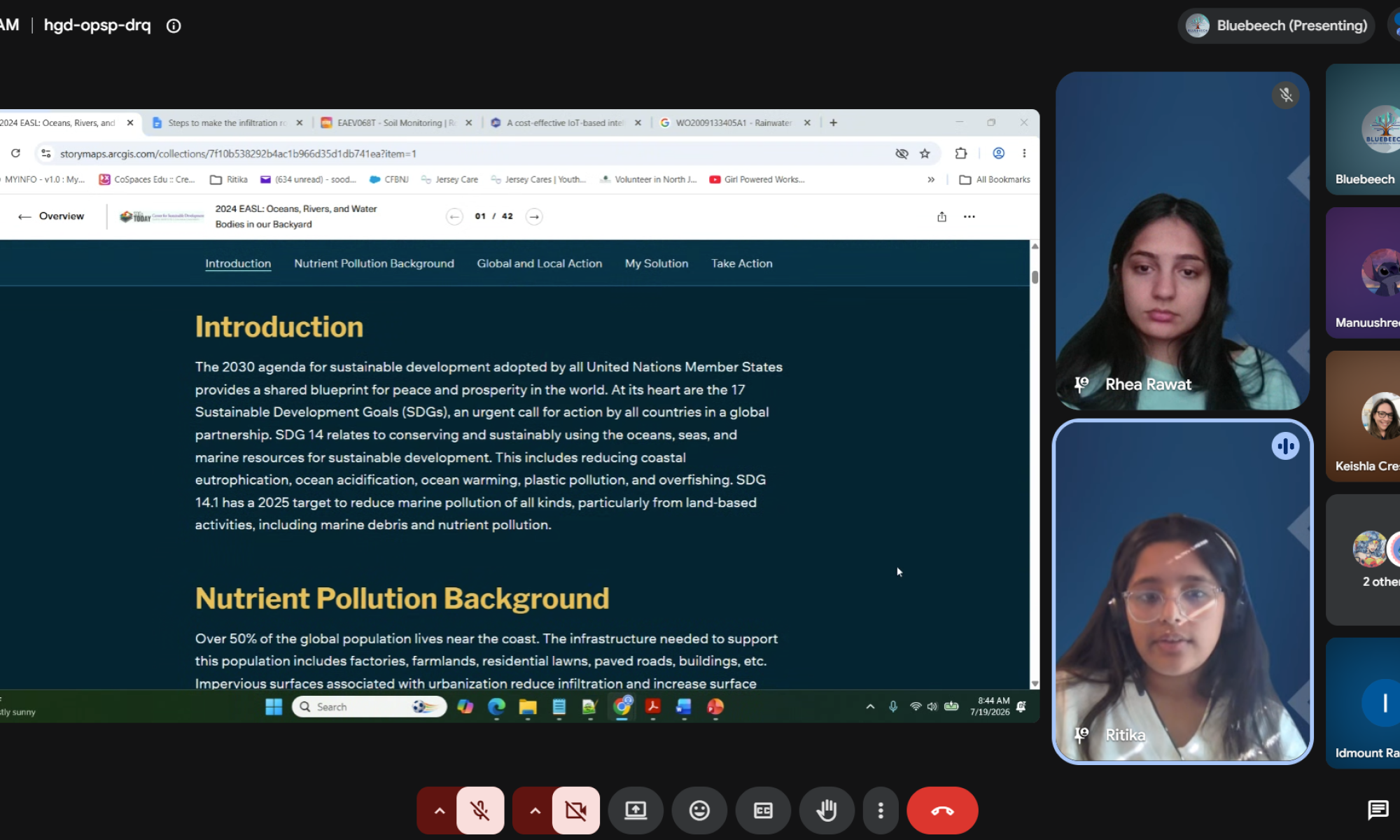
Task: Go to next StoryMap item arrow
Action: [534, 216]
